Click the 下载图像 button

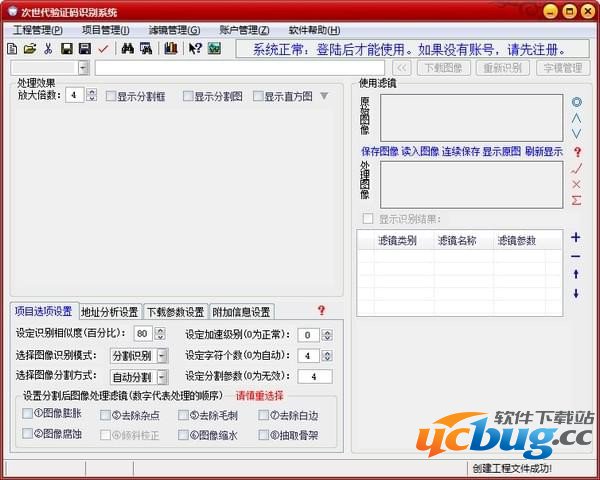[x=443, y=68]
